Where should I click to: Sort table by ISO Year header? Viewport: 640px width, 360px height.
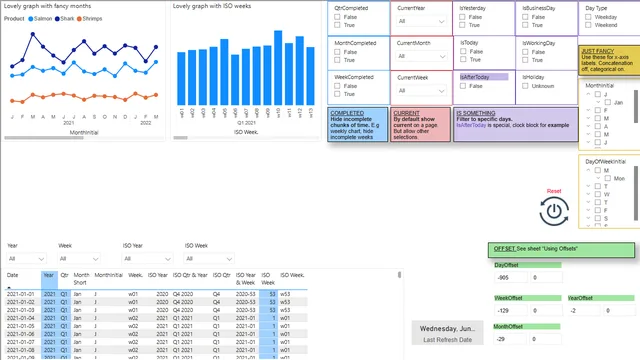coord(158,275)
